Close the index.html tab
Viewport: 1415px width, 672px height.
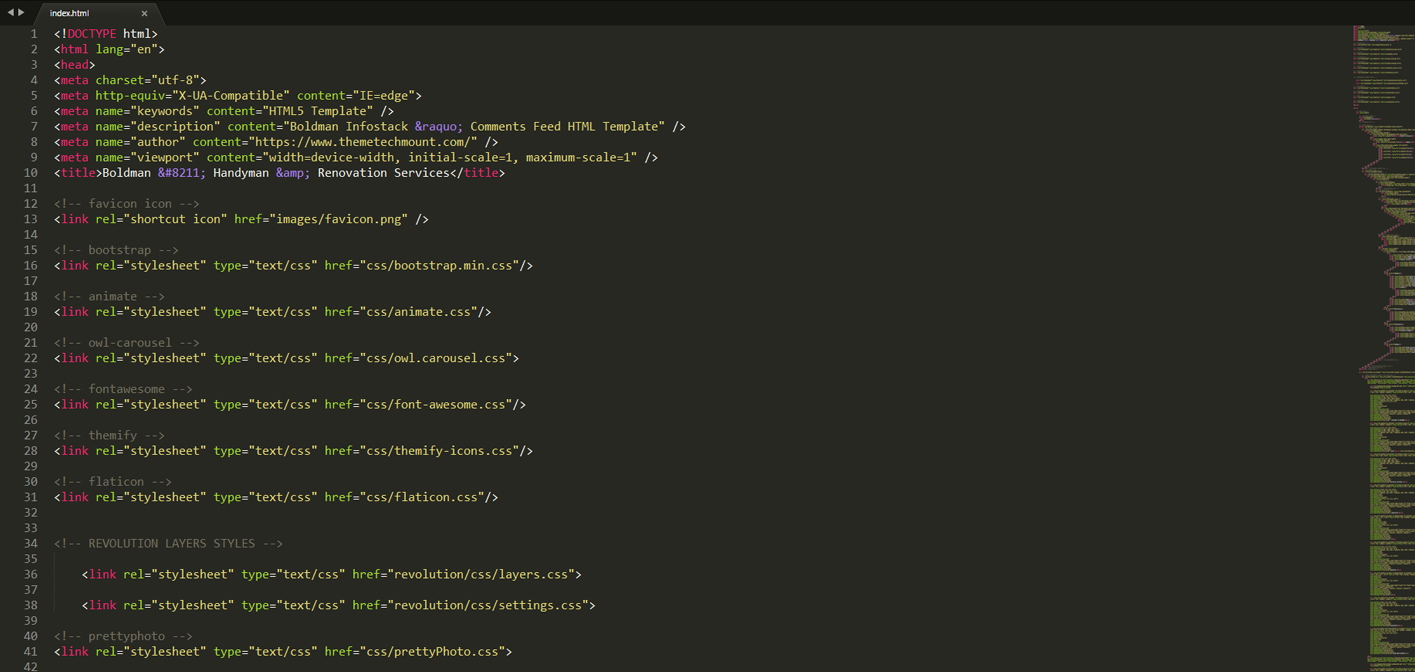[144, 13]
